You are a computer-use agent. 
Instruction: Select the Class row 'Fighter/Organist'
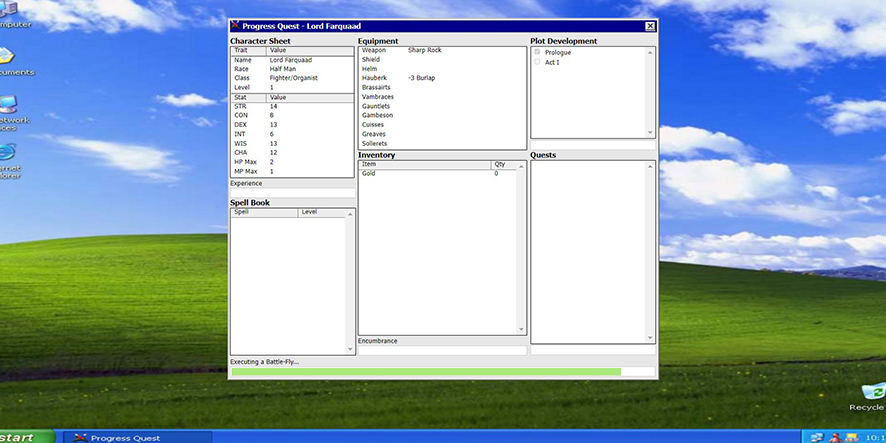(292, 78)
